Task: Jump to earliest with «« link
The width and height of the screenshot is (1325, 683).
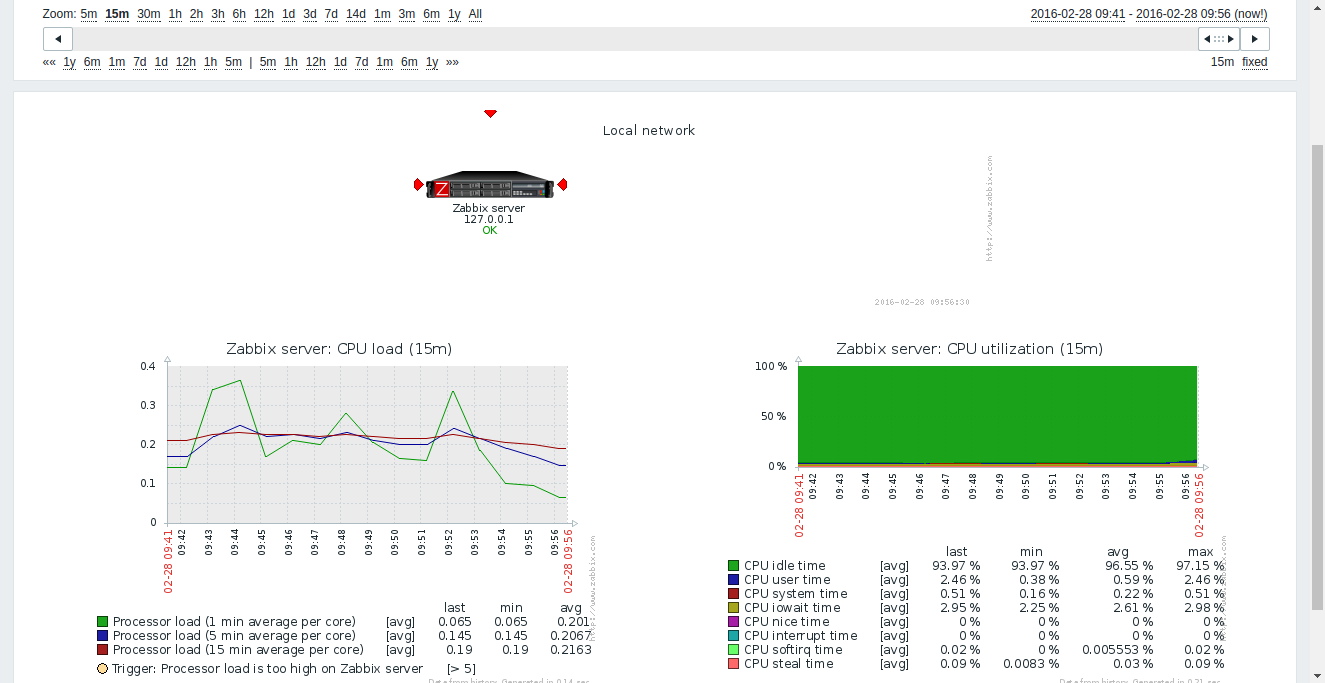Action: click(x=49, y=62)
